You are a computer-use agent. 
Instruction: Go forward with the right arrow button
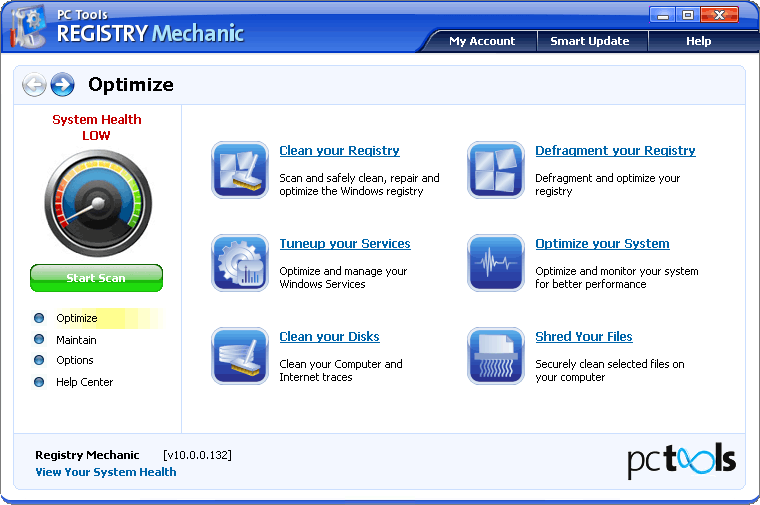(x=63, y=85)
